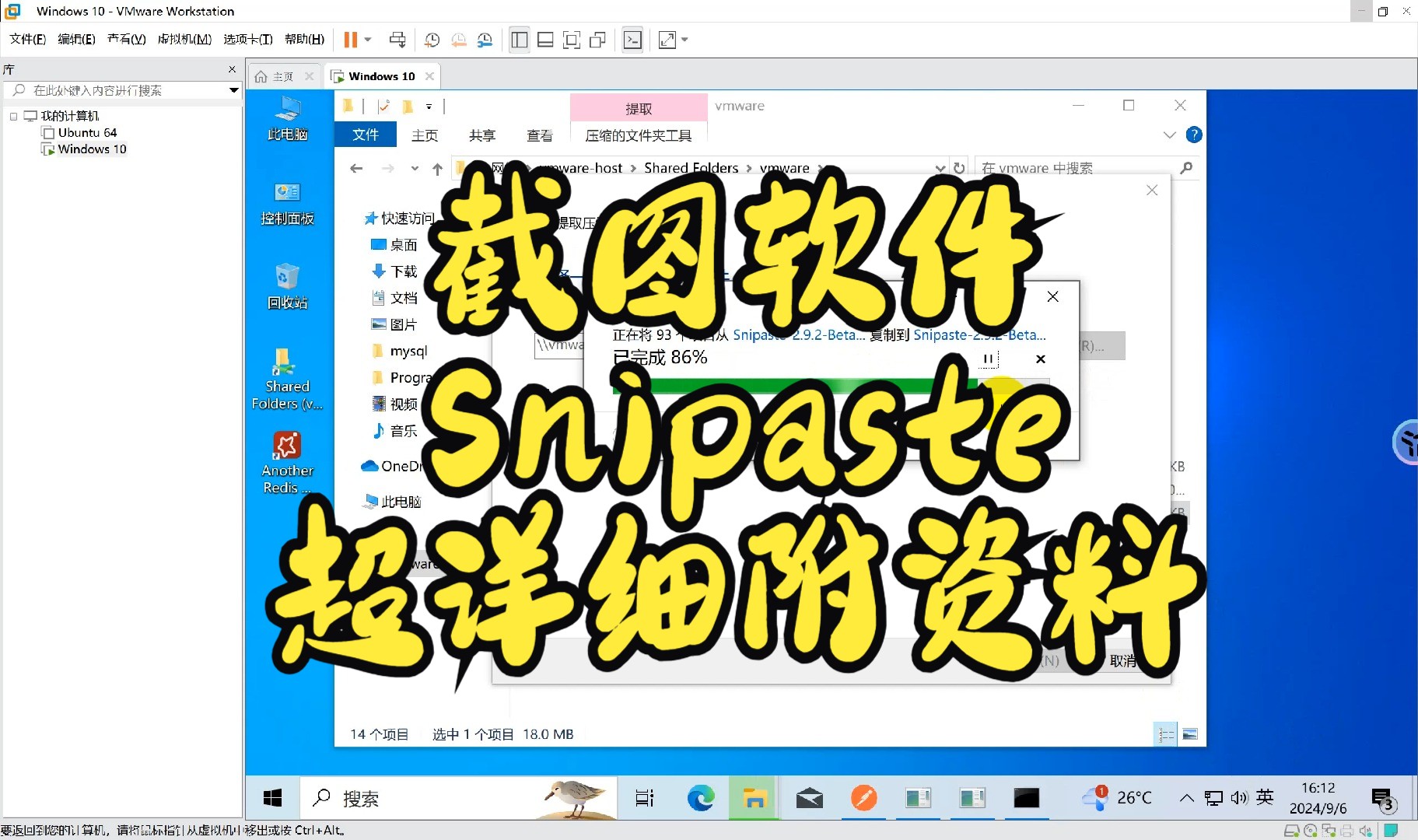
Task: Select 图片 in the navigation pane
Action: 395,324
